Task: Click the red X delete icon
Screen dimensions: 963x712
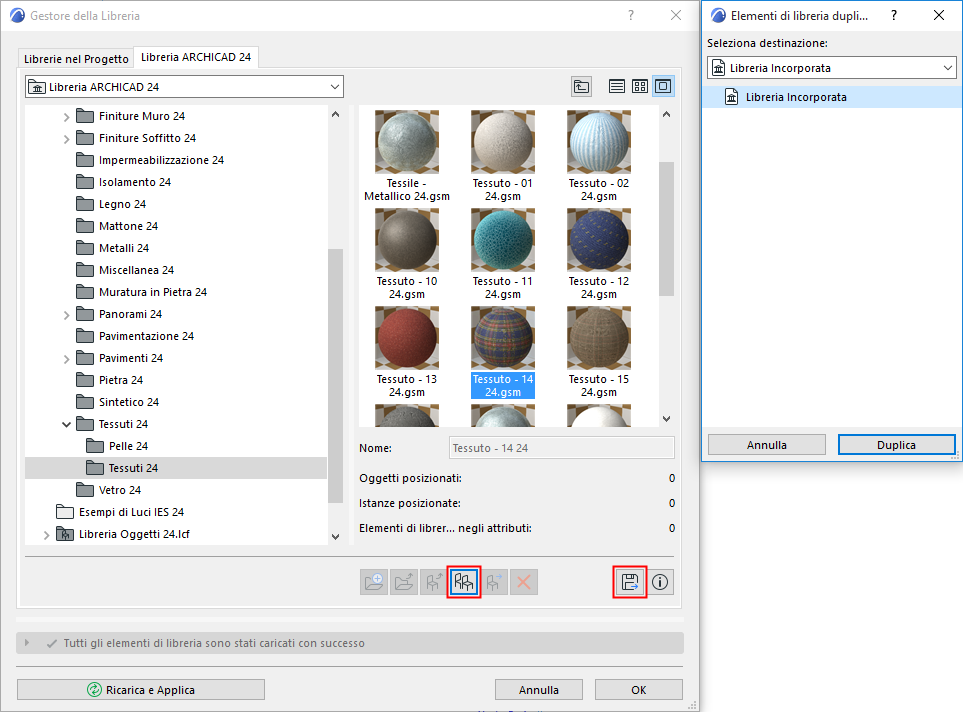Action: click(524, 582)
